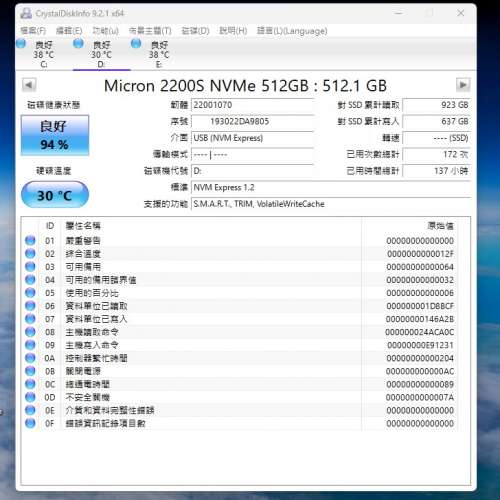Switch to the C: drive tab
This screenshot has height=500, width=500.
tap(44, 54)
